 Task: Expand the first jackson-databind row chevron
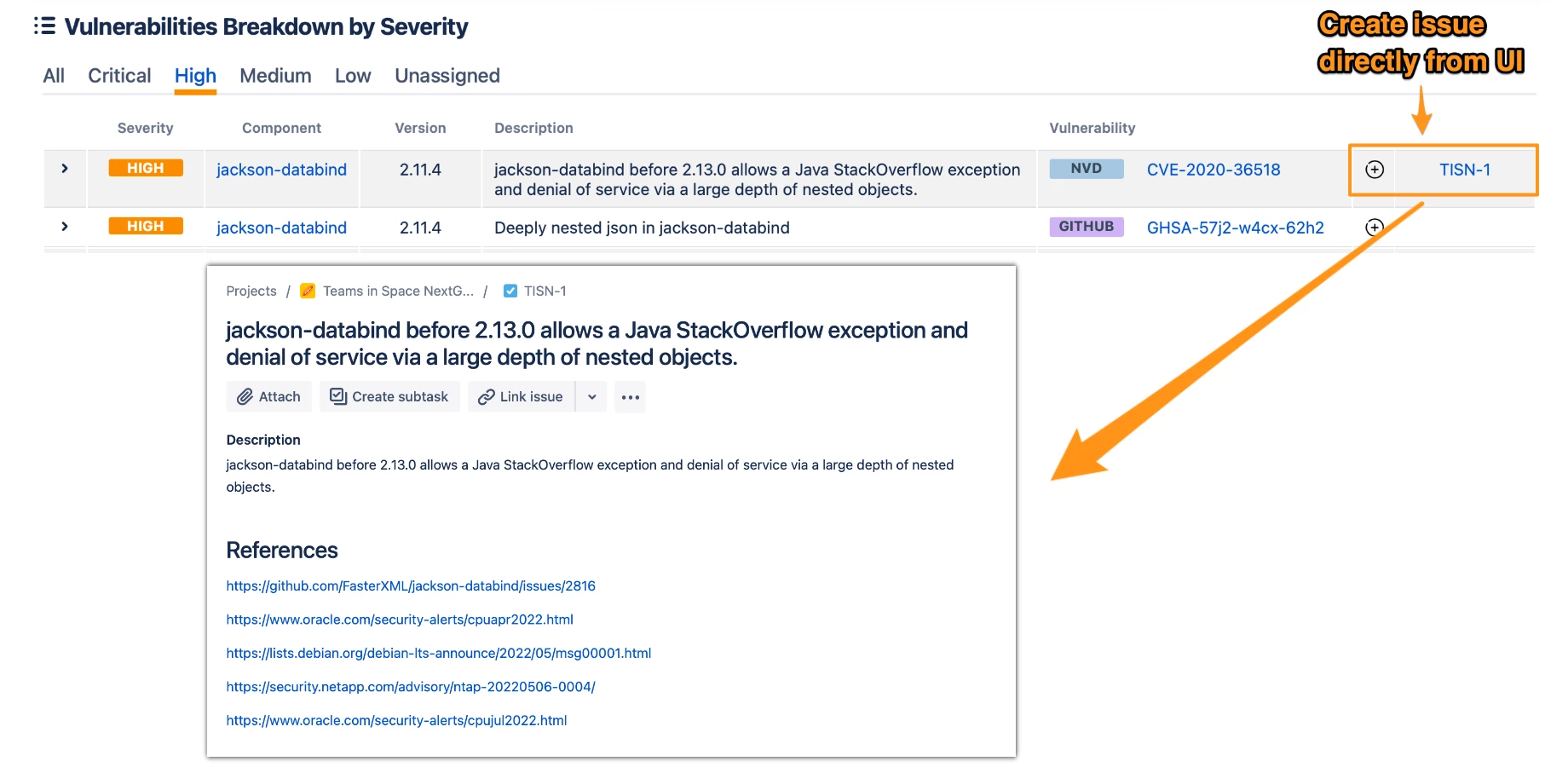pyautogui.click(x=65, y=169)
